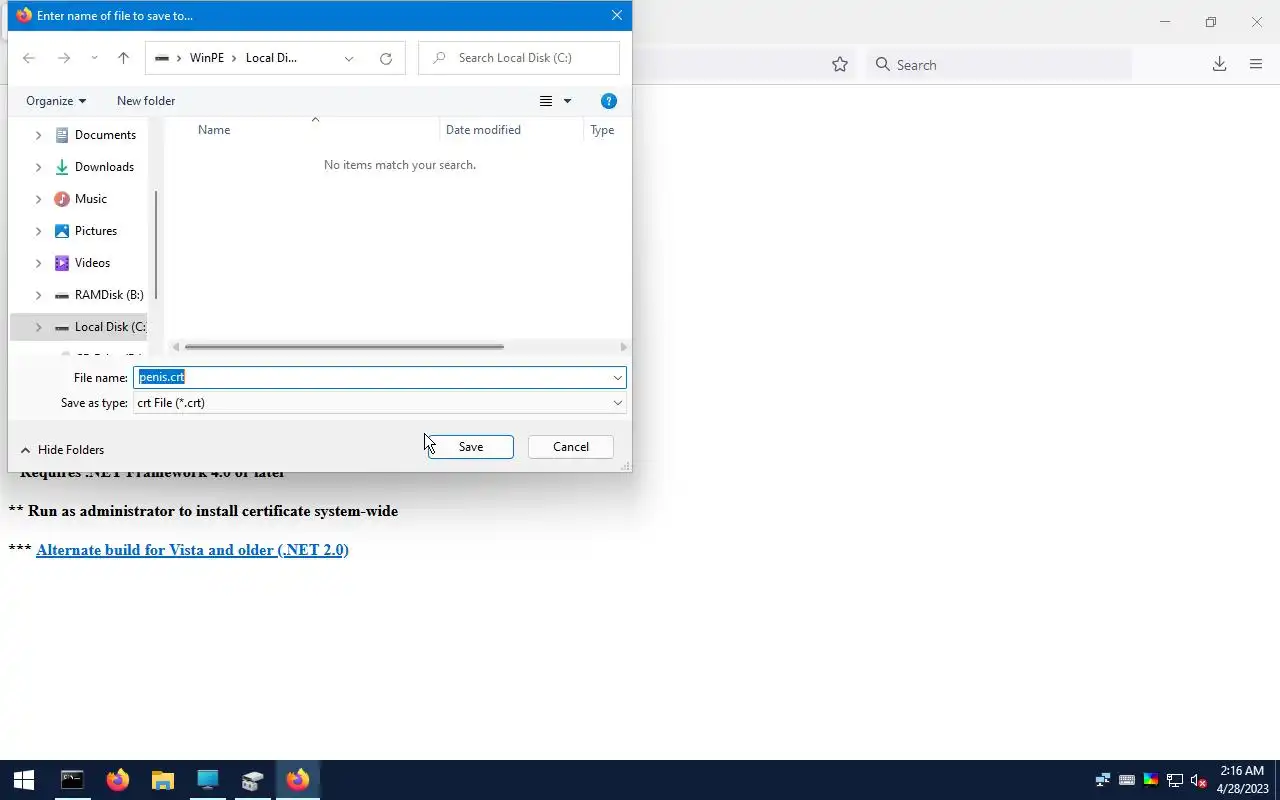Open the File name history dropdown arrow
Image resolution: width=1280 pixels, height=800 pixels.
click(618, 377)
